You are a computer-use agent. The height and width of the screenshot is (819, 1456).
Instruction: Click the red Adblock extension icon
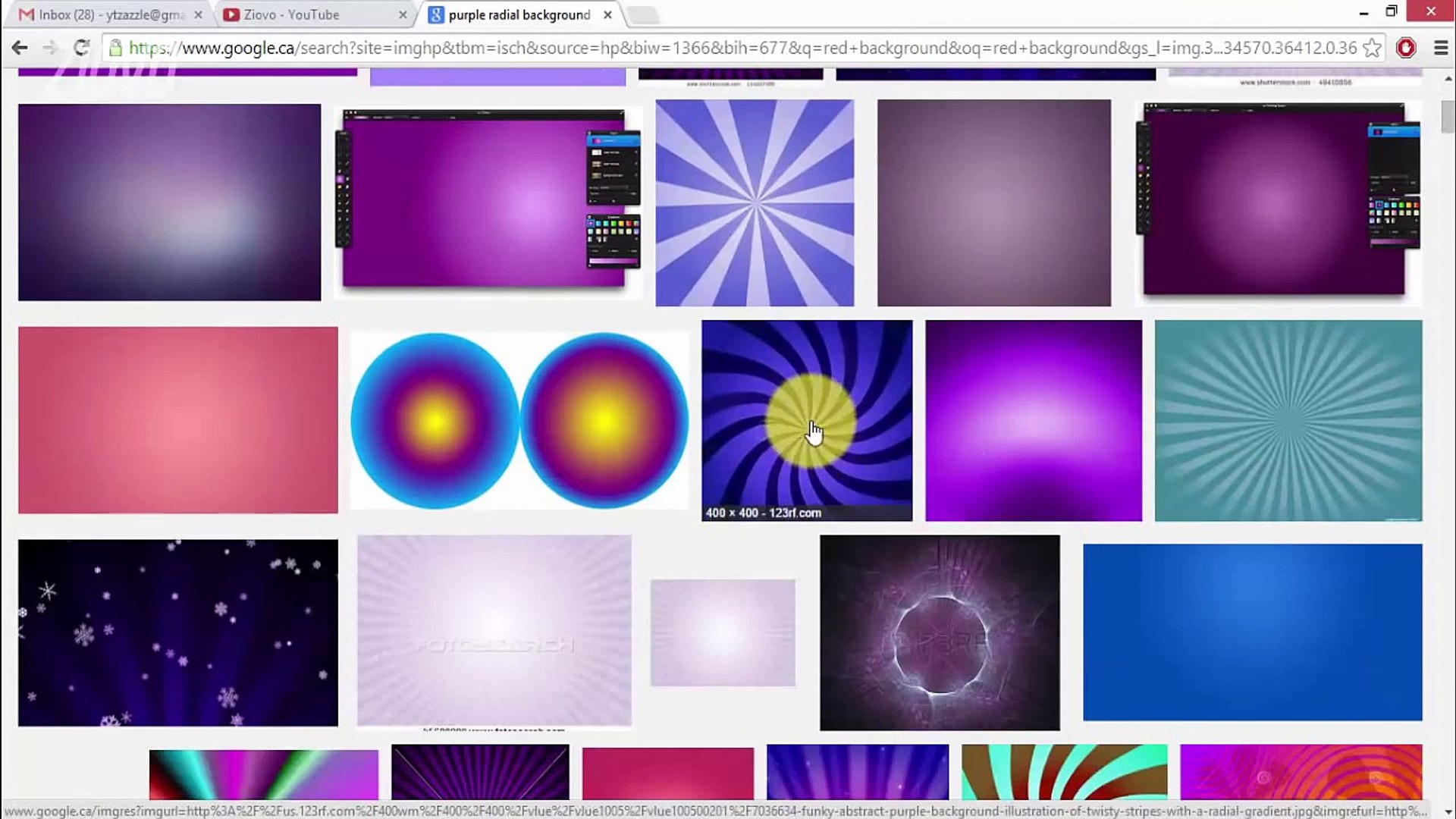1406,48
